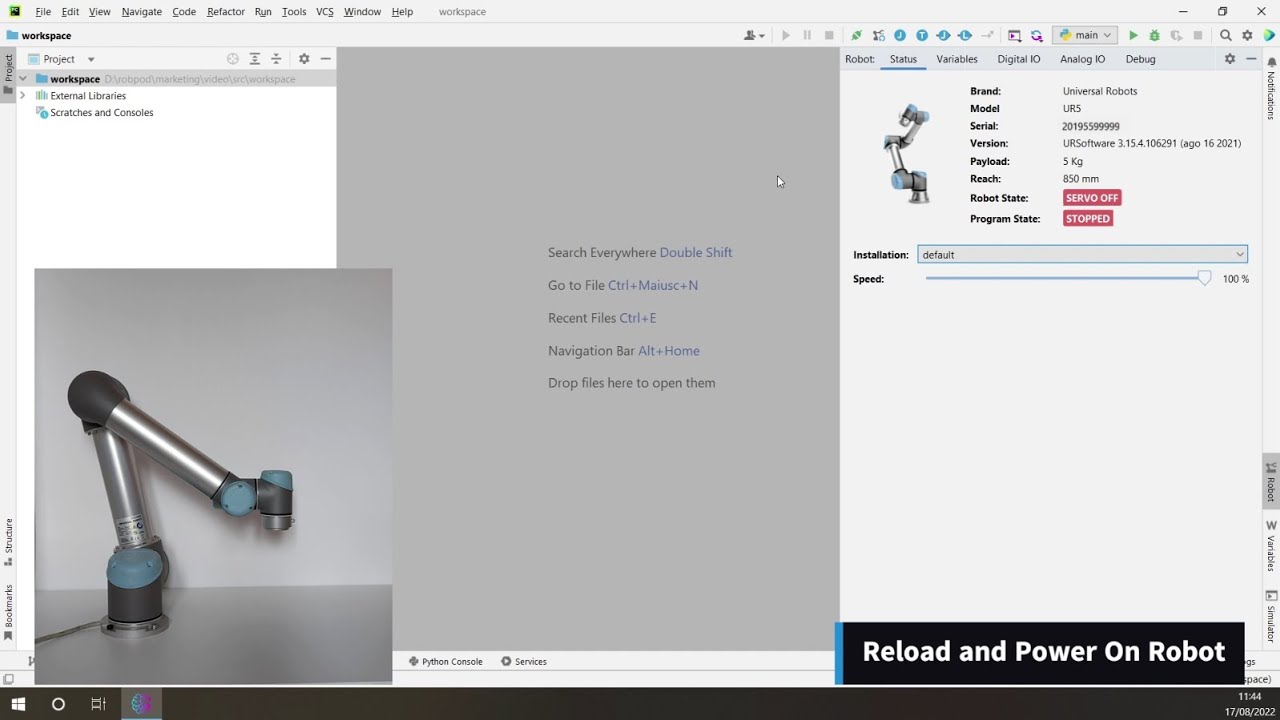Click the STOPPED program state badge
Screen dimensions: 1280x720
(x=1088, y=218)
